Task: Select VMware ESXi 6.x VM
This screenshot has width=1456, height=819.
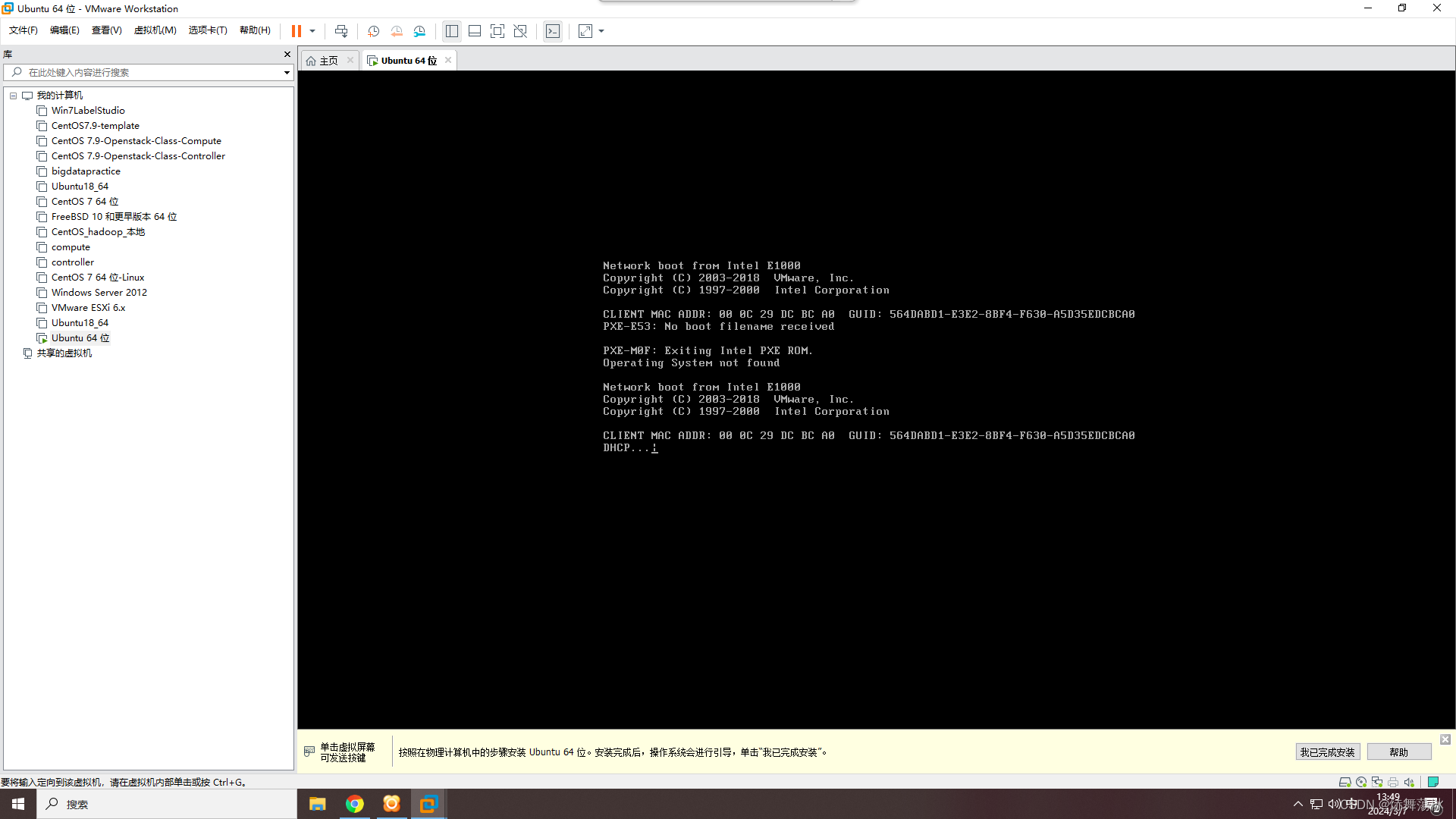Action: point(88,308)
